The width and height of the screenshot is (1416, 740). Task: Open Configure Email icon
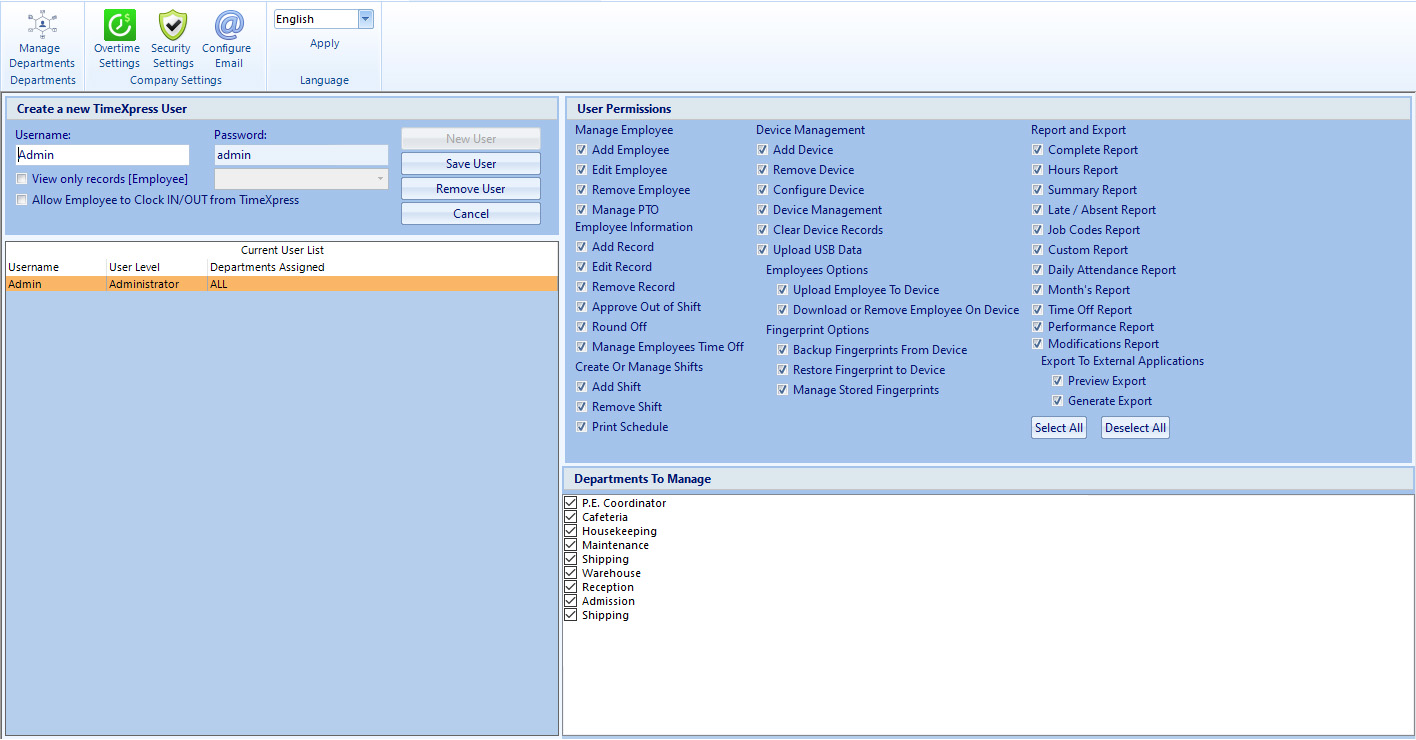[228, 25]
